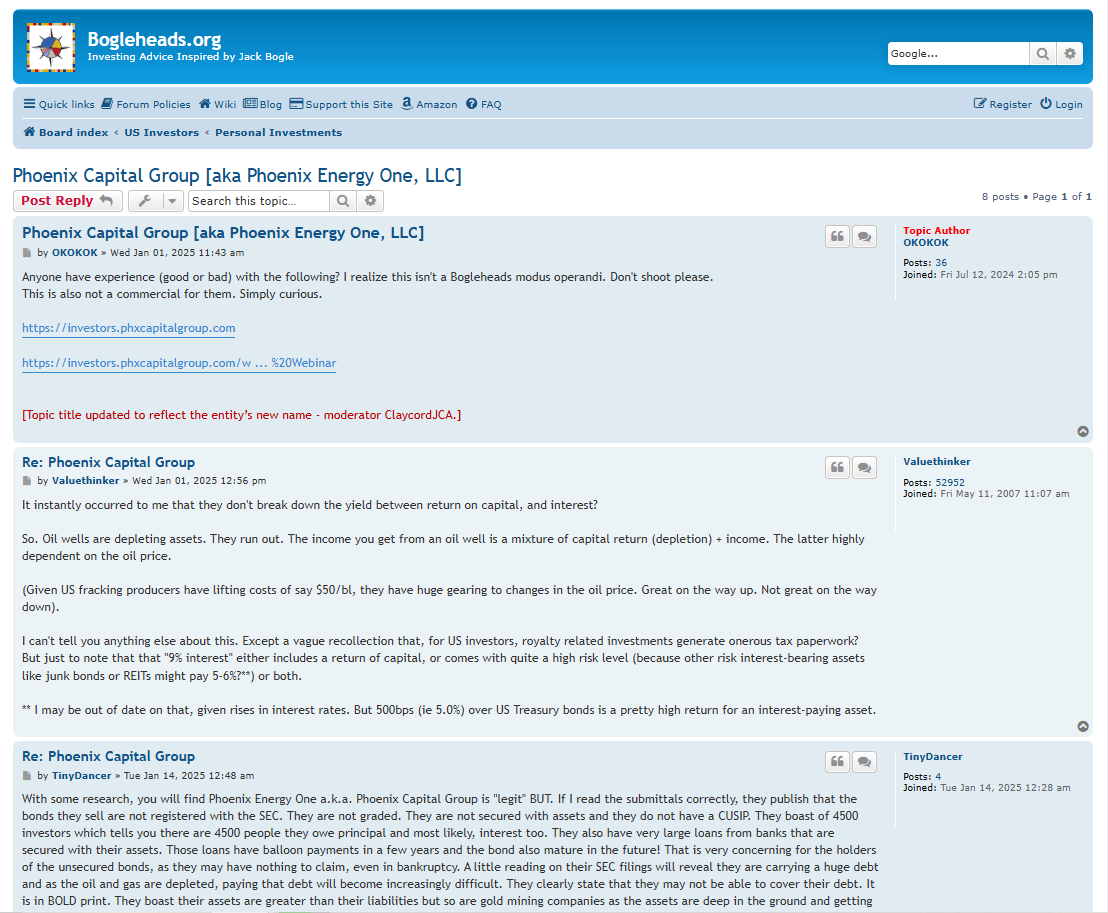Click the Search this topic field

[258, 201]
